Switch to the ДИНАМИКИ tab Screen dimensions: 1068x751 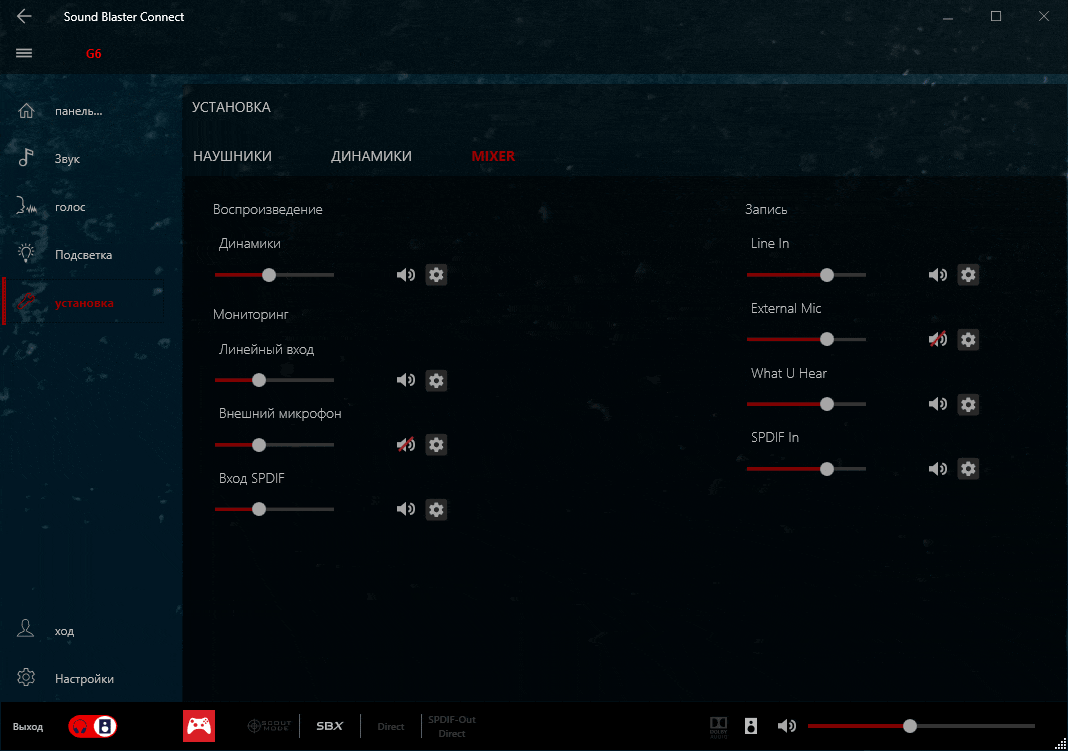371,156
